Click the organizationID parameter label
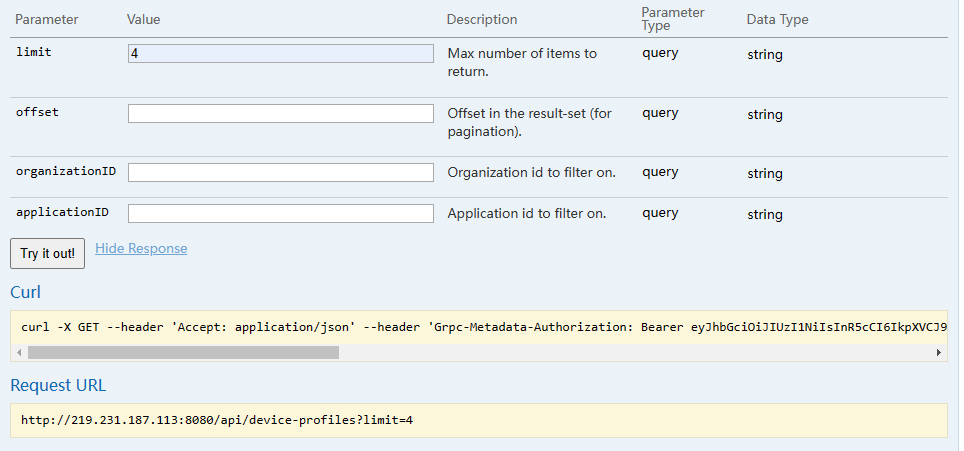964x451 pixels. [x=66, y=172]
